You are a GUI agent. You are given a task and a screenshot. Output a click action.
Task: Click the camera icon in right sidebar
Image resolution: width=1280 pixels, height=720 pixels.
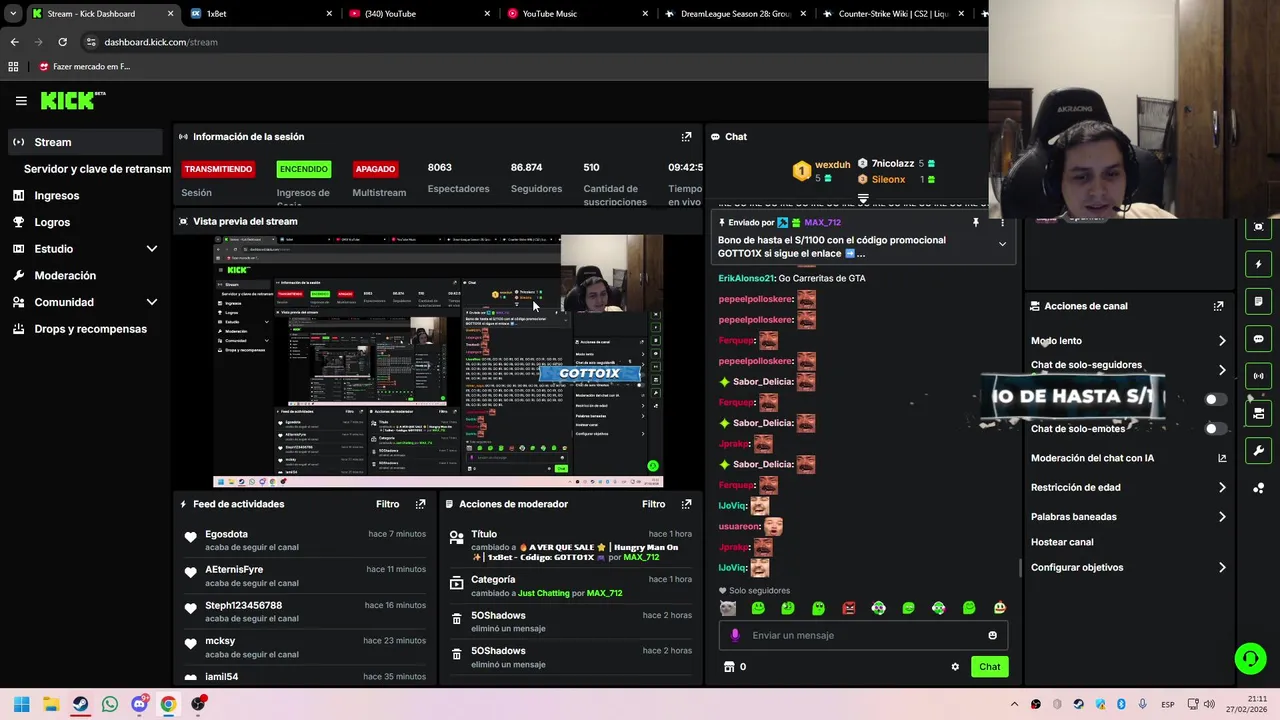click(x=1258, y=413)
